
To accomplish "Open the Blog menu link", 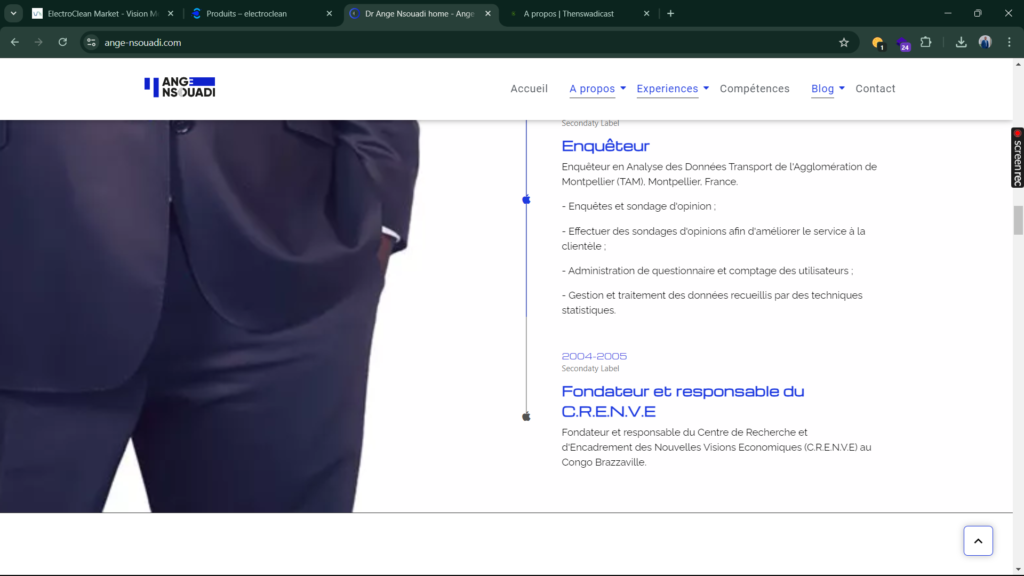I will pyautogui.click(x=822, y=89).
